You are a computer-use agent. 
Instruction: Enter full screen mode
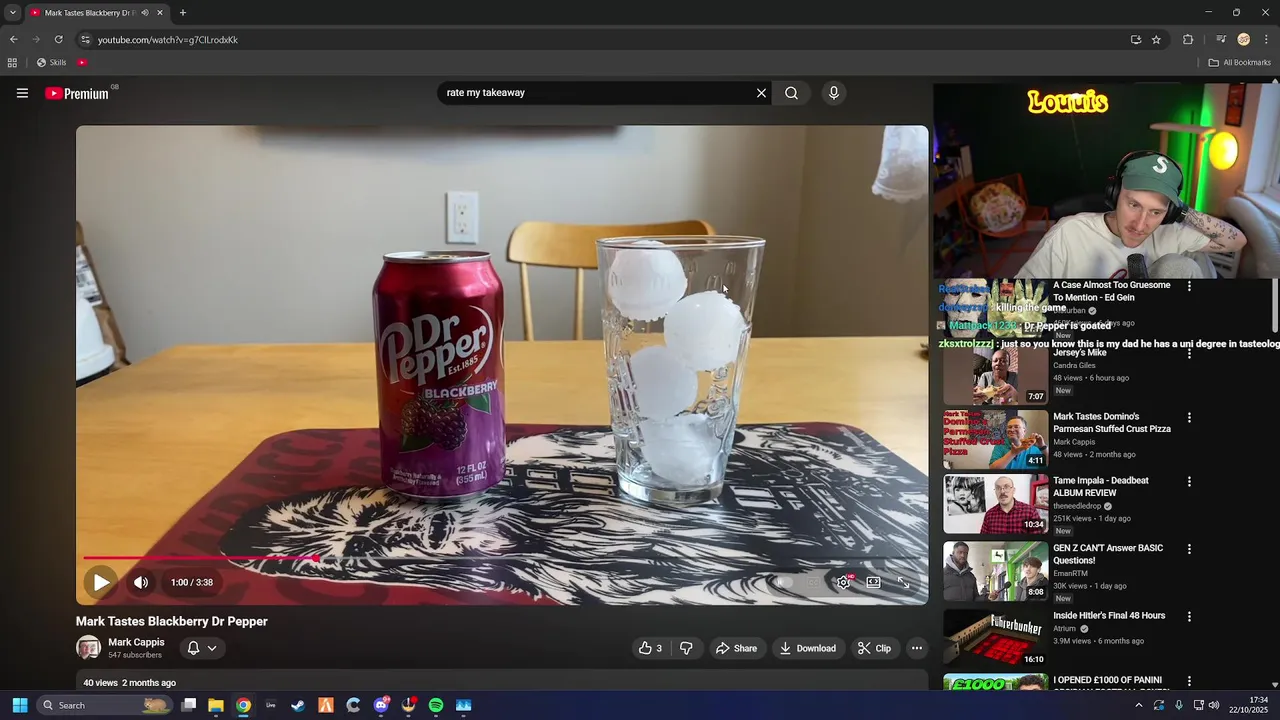coord(904,582)
